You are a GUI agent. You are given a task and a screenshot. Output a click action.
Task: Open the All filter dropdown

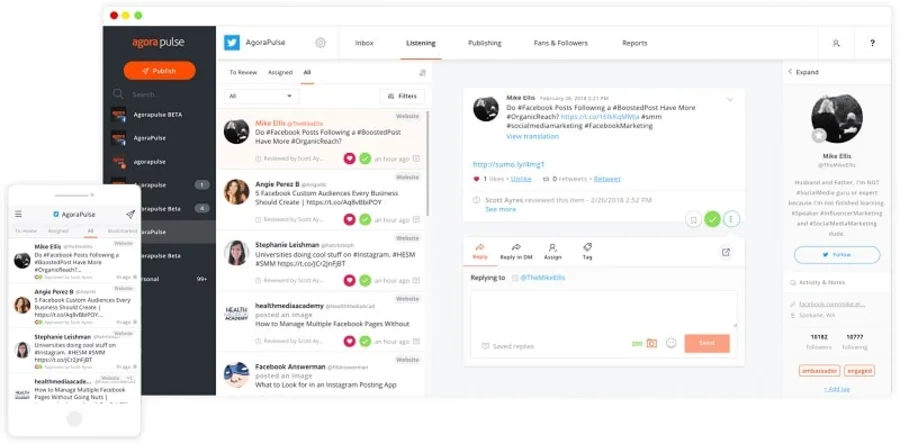coord(262,96)
